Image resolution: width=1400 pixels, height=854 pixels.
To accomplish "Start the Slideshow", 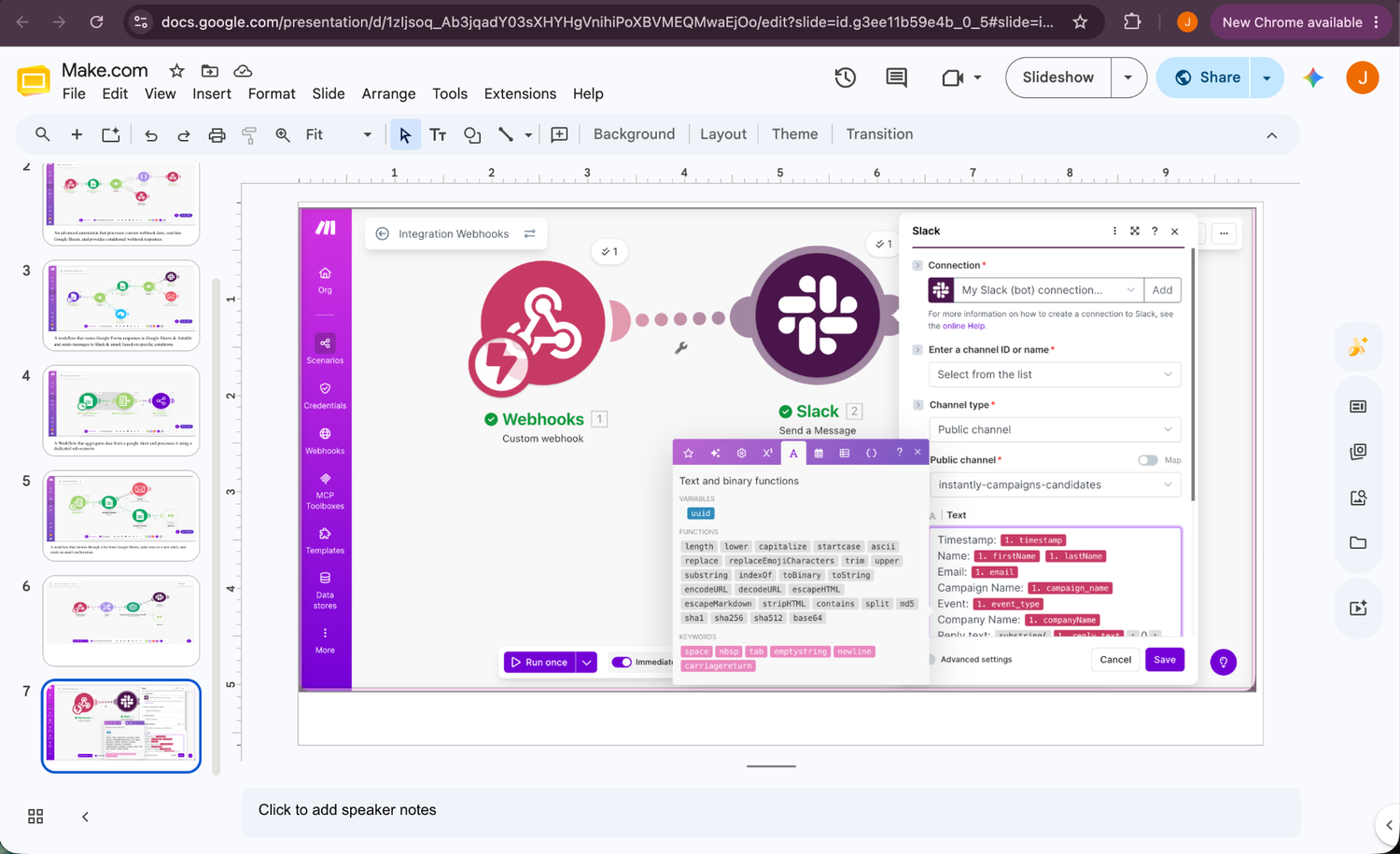I will point(1058,77).
